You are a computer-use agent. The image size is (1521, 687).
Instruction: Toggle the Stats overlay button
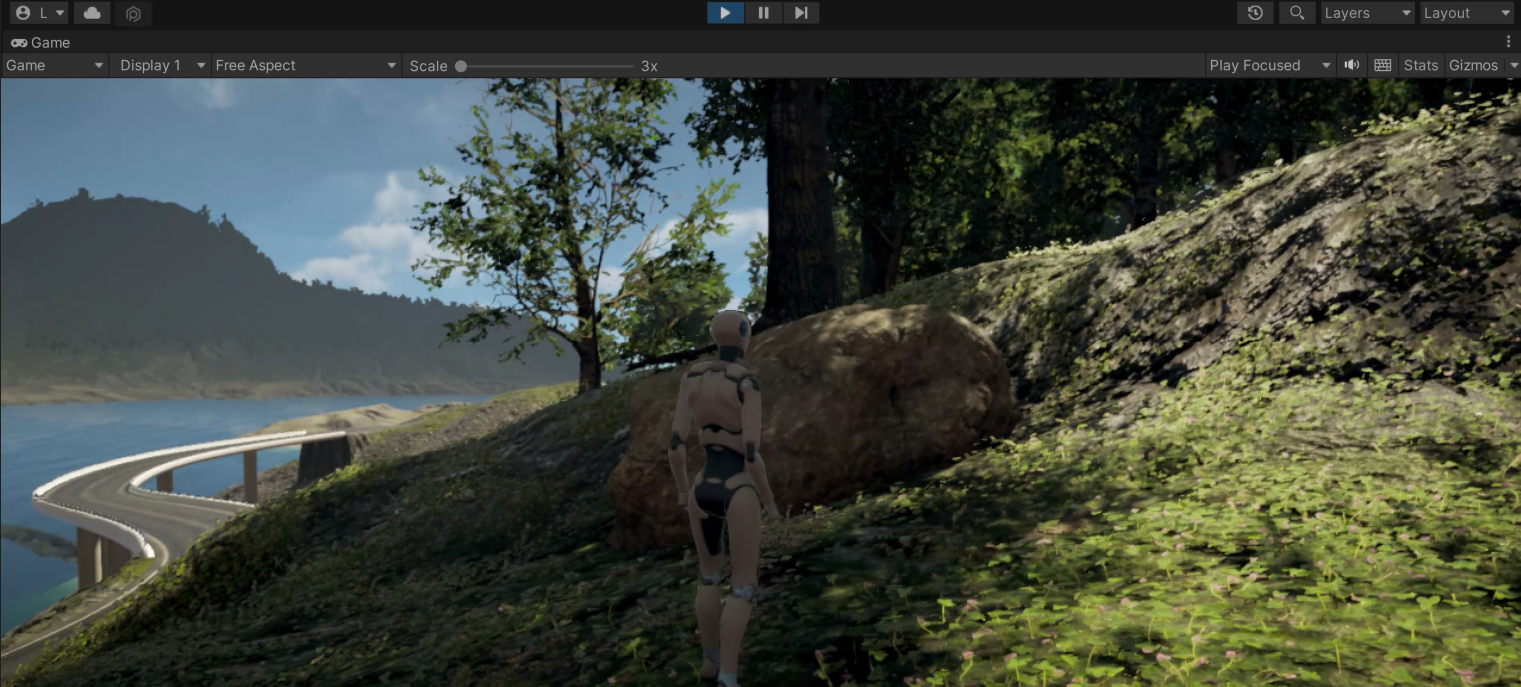click(1421, 65)
